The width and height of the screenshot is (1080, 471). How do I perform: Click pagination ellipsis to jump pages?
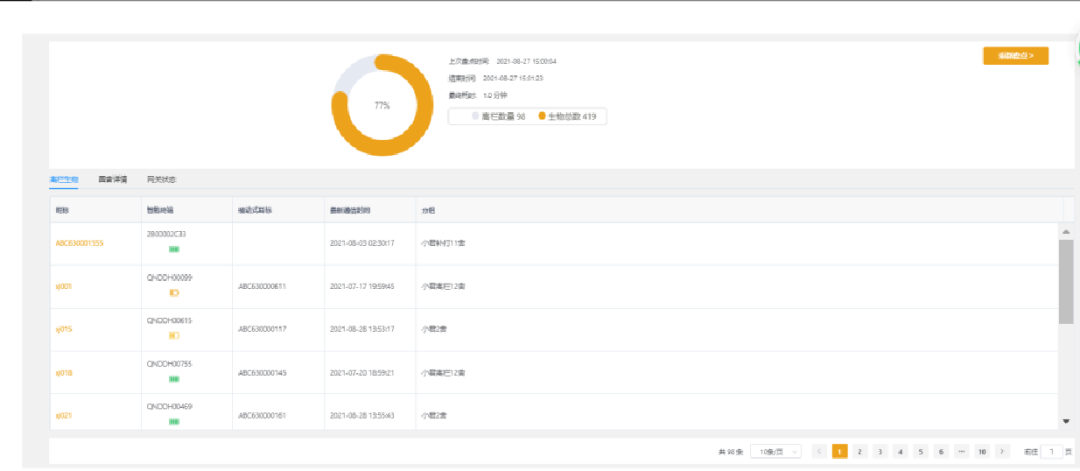tap(962, 452)
